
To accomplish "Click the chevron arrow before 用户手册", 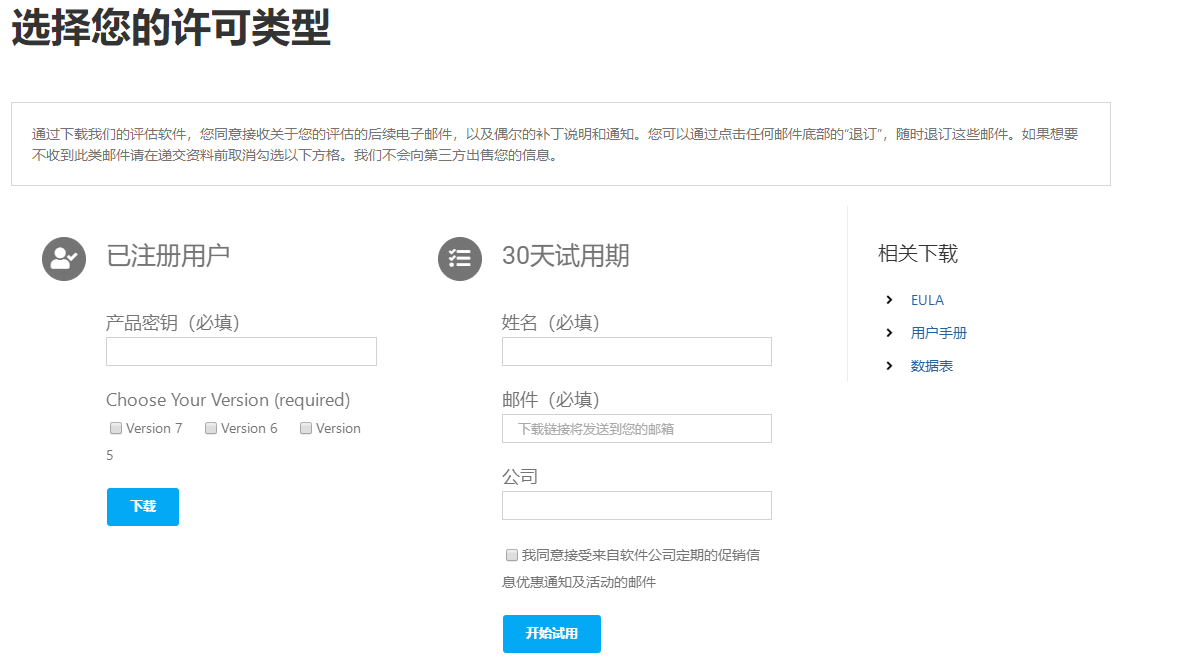I will [889, 332].
